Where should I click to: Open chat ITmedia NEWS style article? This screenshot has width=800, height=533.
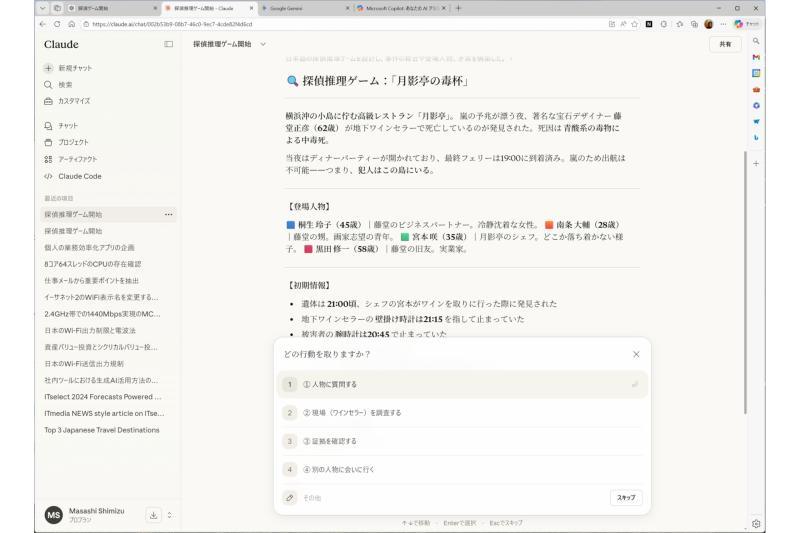click(x=104, y=413)
